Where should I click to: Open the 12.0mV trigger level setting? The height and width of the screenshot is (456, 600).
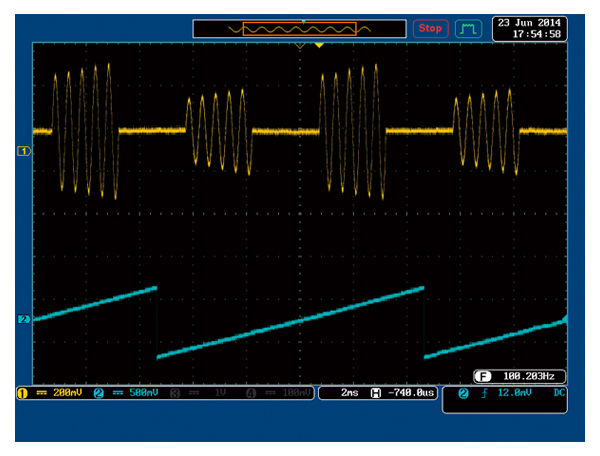coord(515,393)
